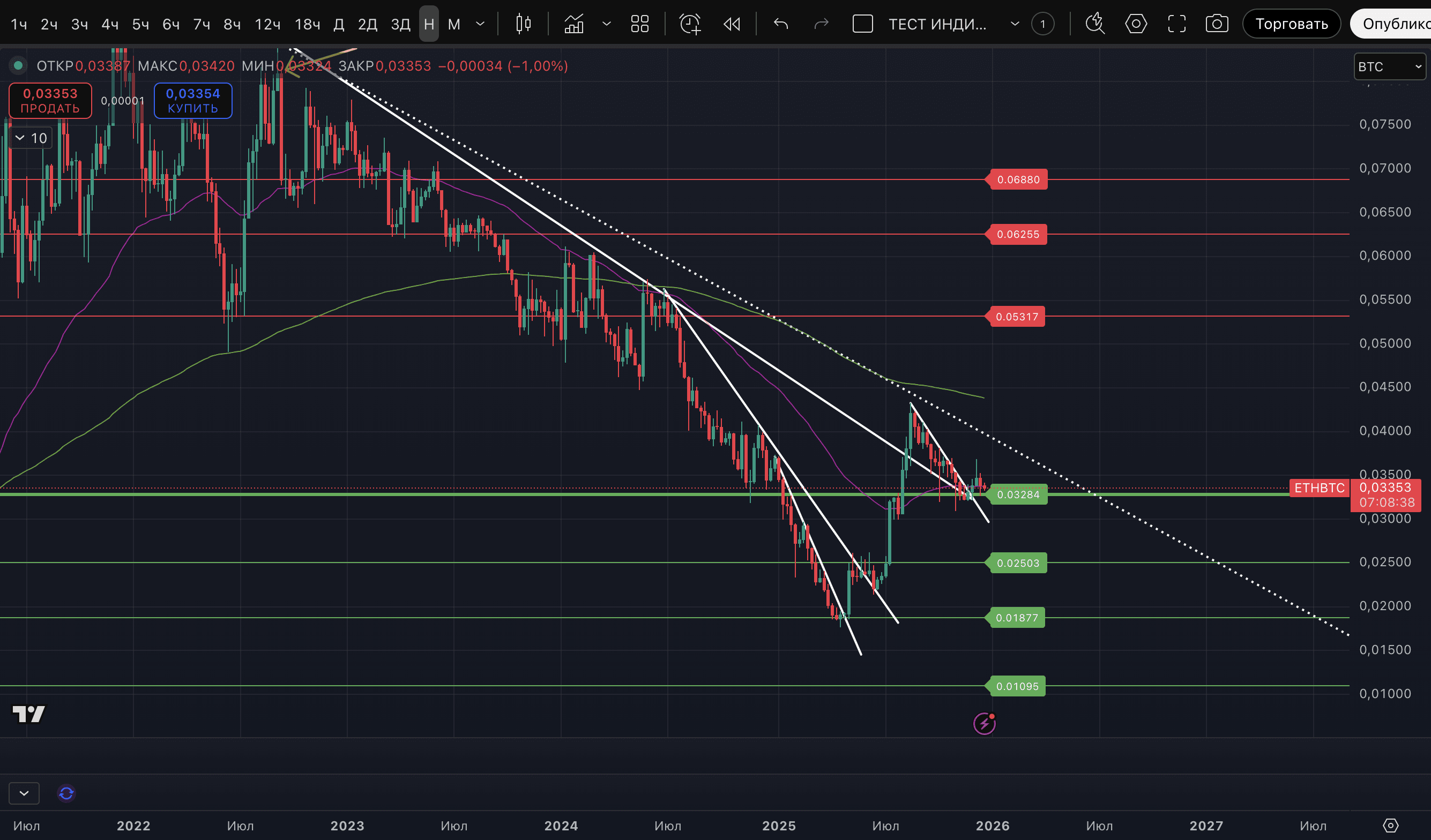Viewport: 1431px width, 840px height.
Task: Open the layout templates grid icon
Action: tap(639, 24)
